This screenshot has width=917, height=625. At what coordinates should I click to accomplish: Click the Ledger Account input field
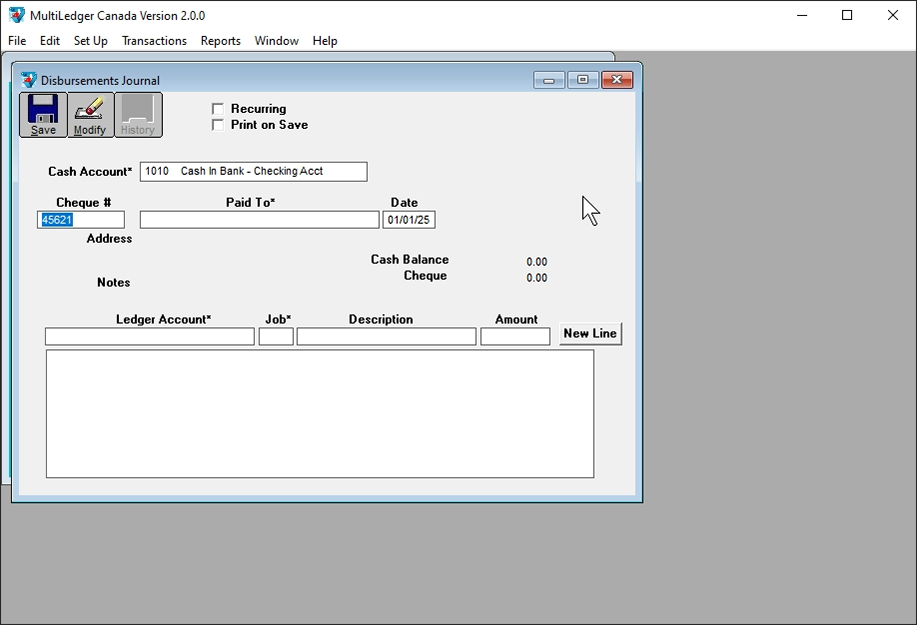pos(149,337)
